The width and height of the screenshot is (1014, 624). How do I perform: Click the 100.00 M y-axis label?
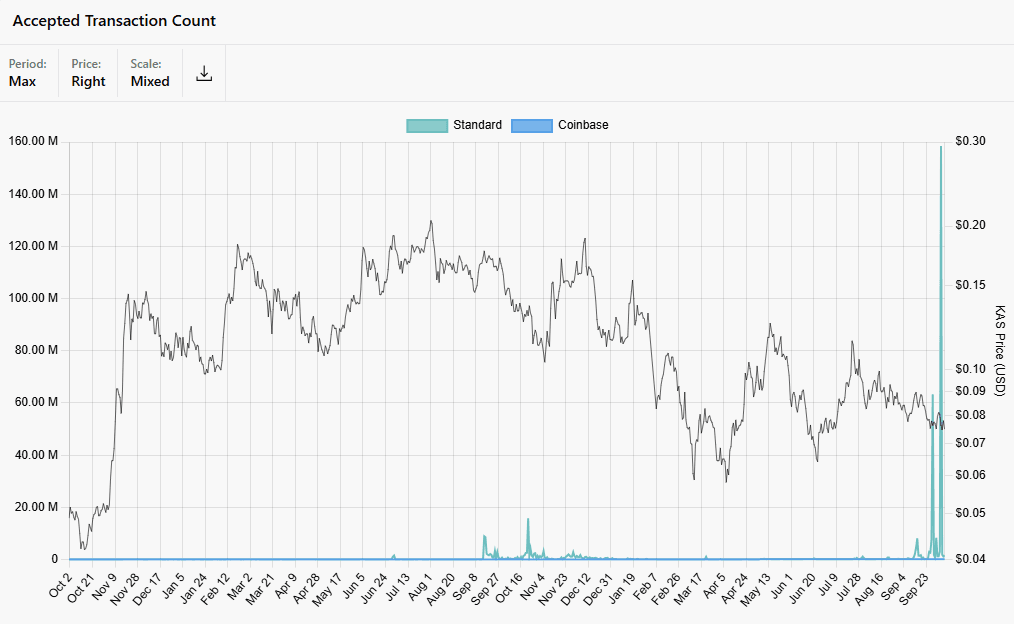click(32, 298)
